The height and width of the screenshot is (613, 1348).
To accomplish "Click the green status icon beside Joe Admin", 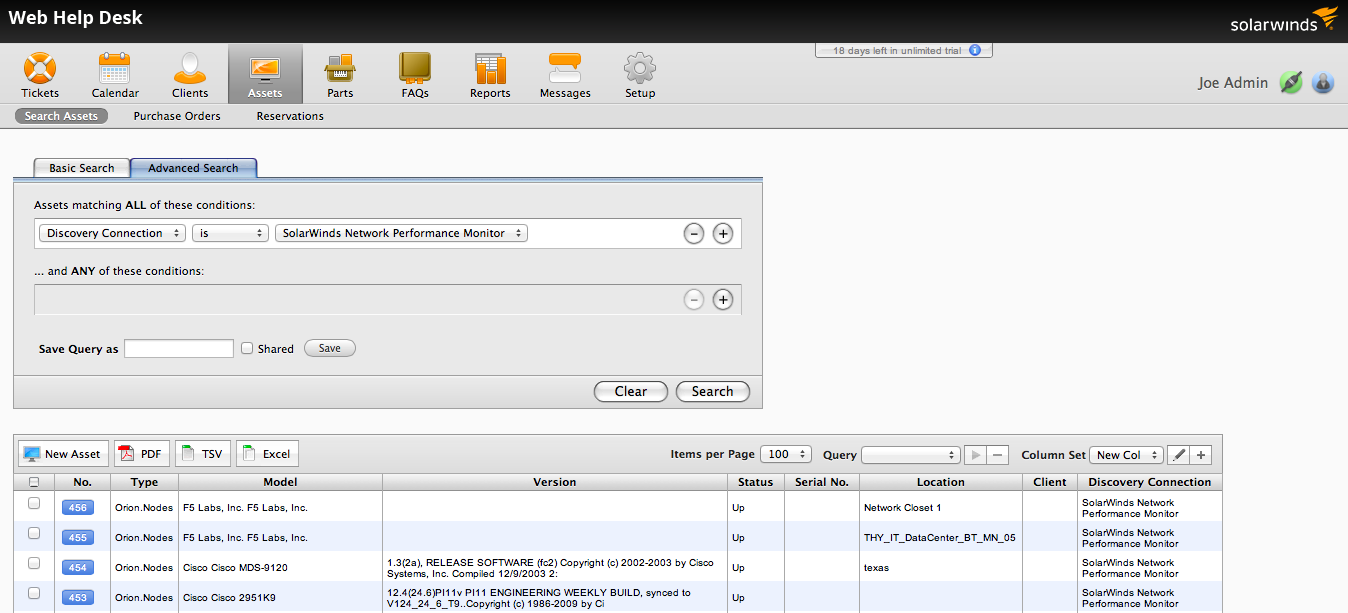I will [x=1291, y=82].
